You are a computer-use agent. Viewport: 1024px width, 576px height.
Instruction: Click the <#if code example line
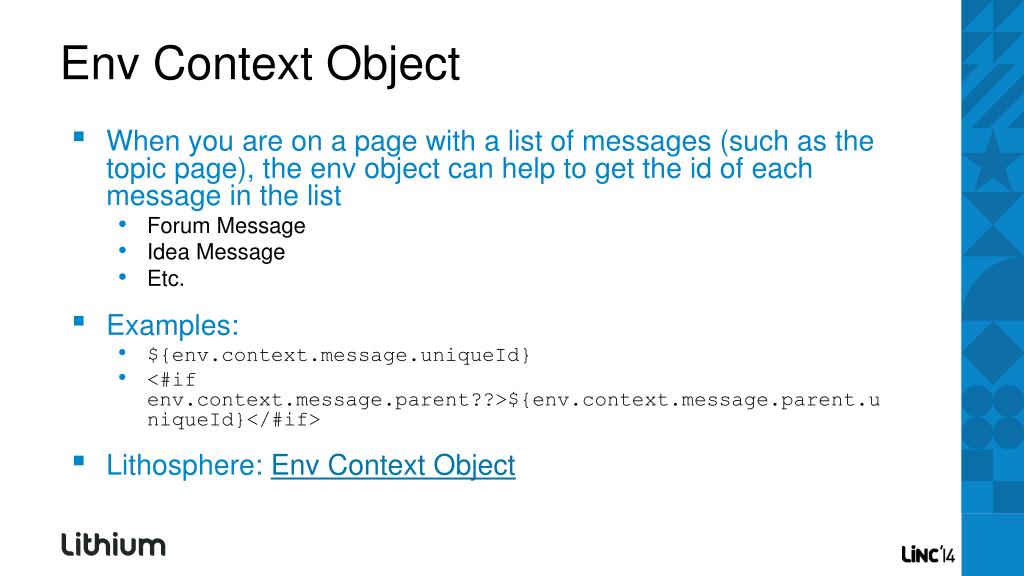click(172, 379)
